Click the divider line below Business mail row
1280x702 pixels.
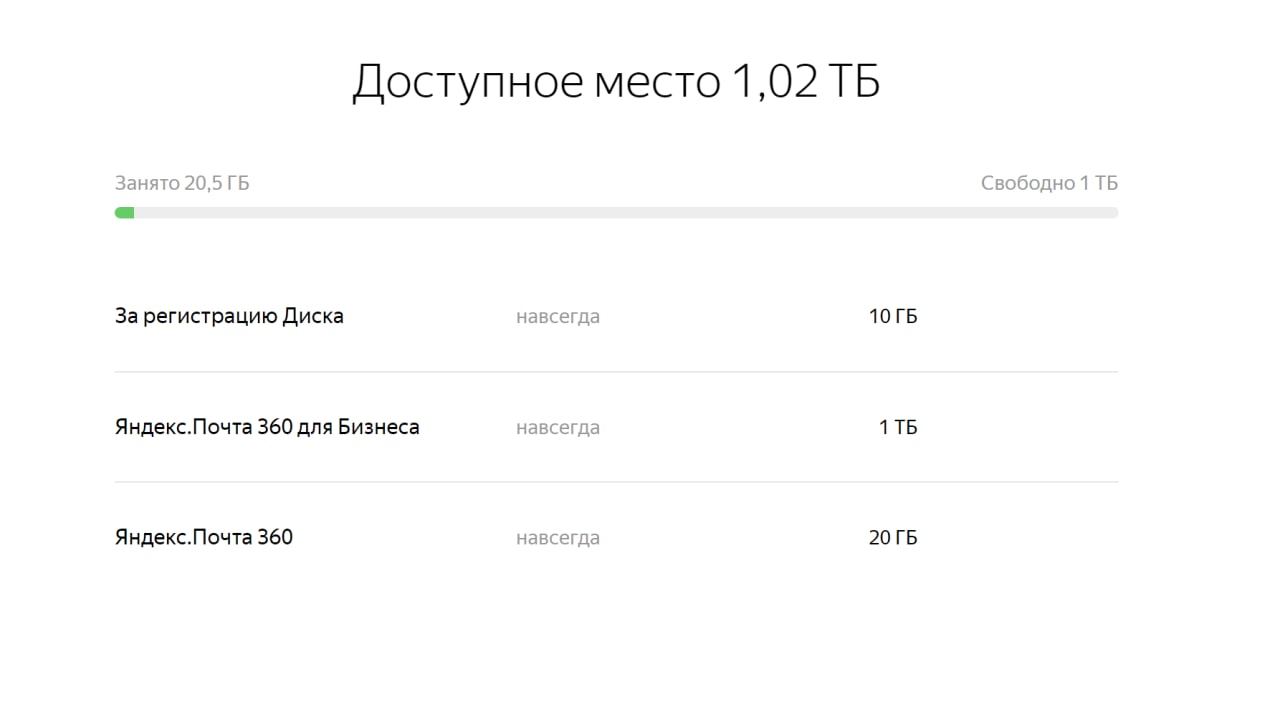(x=616, y=482)
